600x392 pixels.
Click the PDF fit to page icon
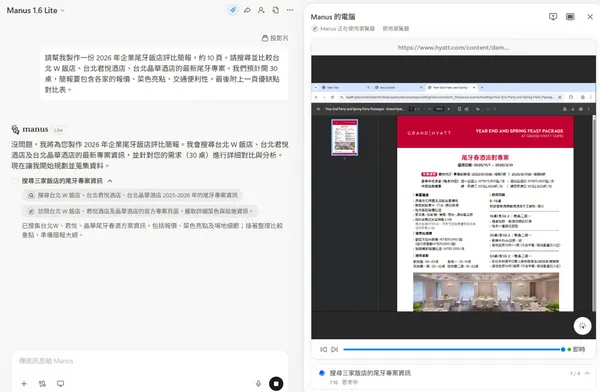[x=459, y=109]
